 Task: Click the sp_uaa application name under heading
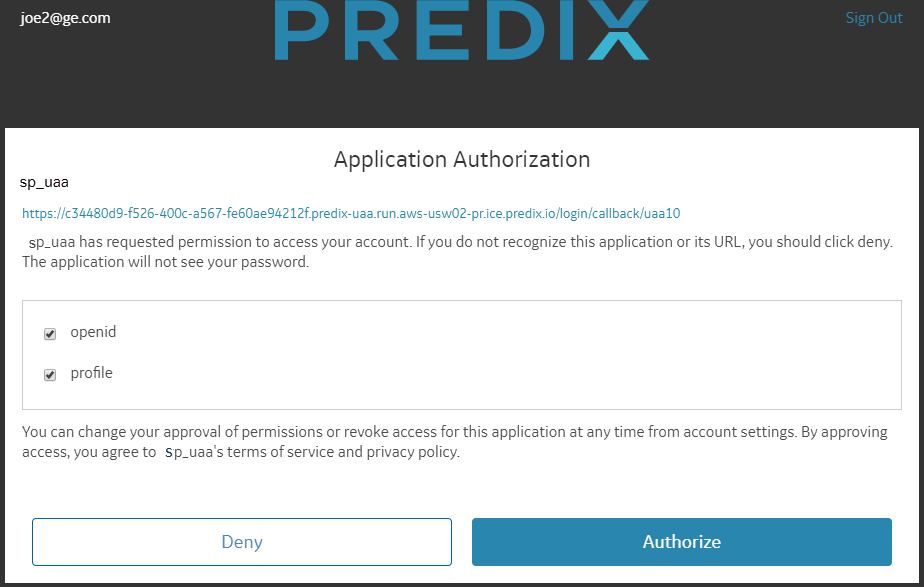click(x=44, y=182)
